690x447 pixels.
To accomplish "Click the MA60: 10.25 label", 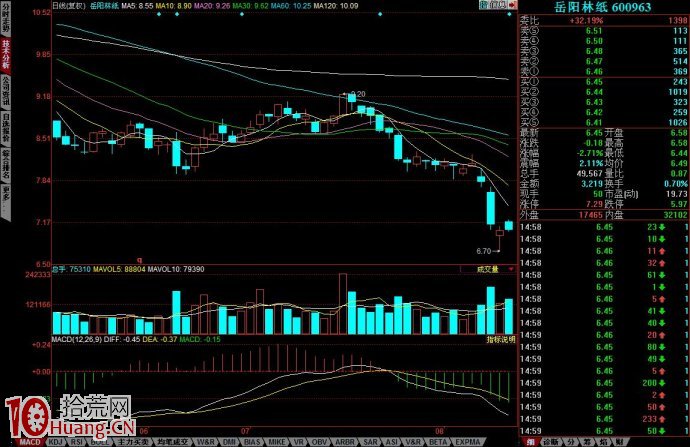I will point(292,6).
